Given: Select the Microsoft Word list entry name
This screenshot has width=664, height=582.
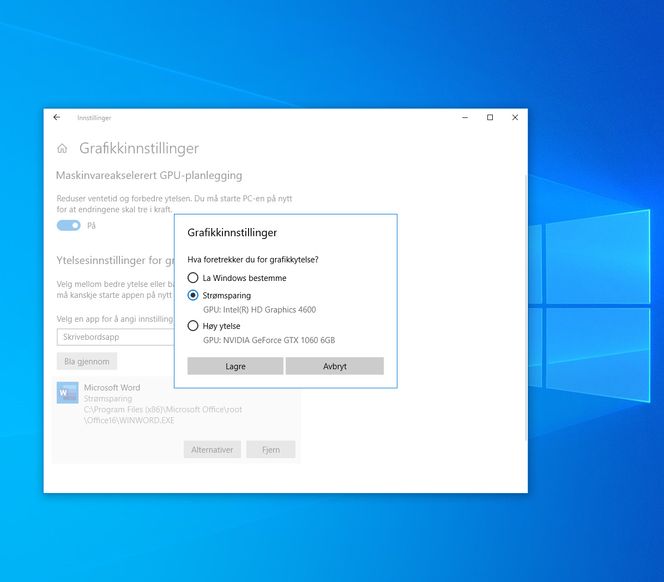Looking at the screenshot, I should (112, 388).
